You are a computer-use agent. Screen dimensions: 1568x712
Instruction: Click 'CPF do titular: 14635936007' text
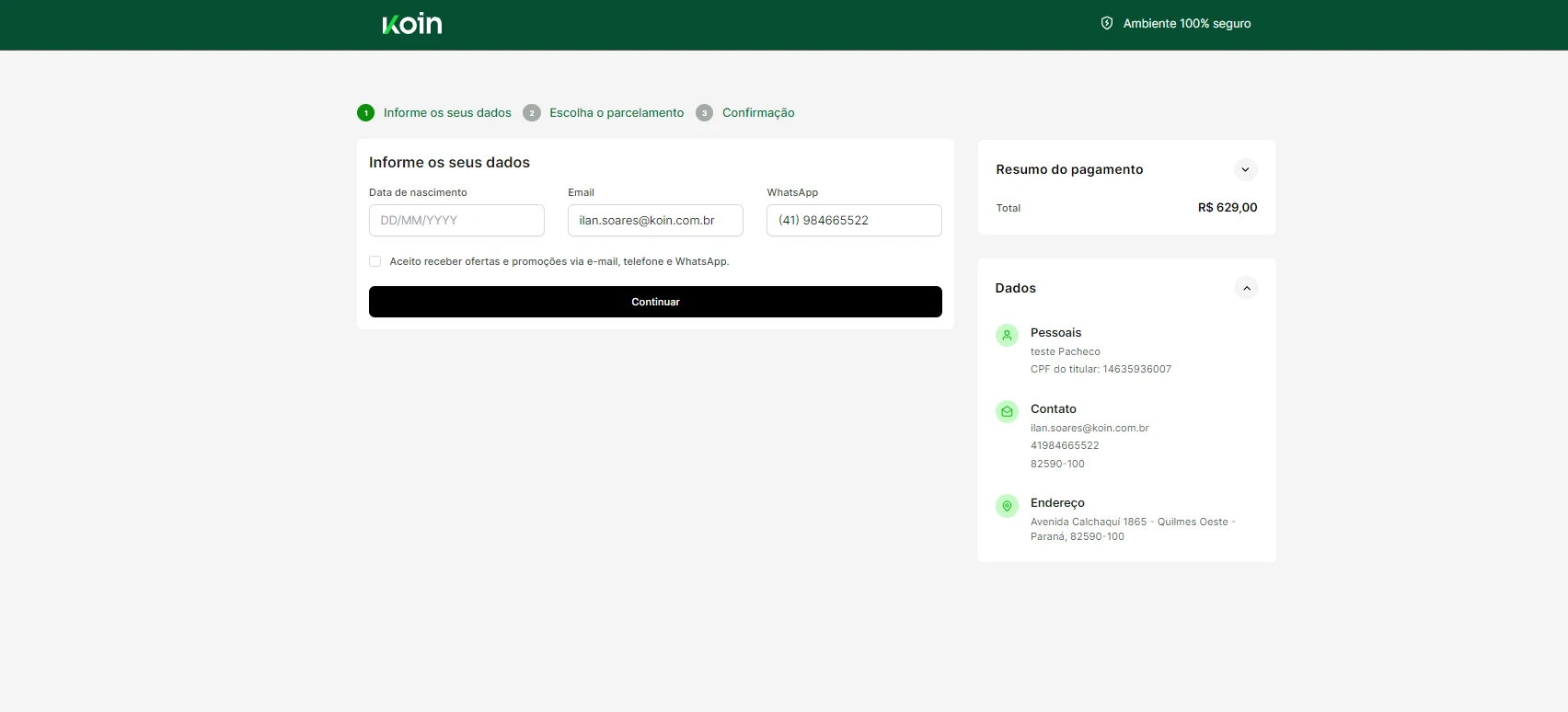[x=1101, y=369]
